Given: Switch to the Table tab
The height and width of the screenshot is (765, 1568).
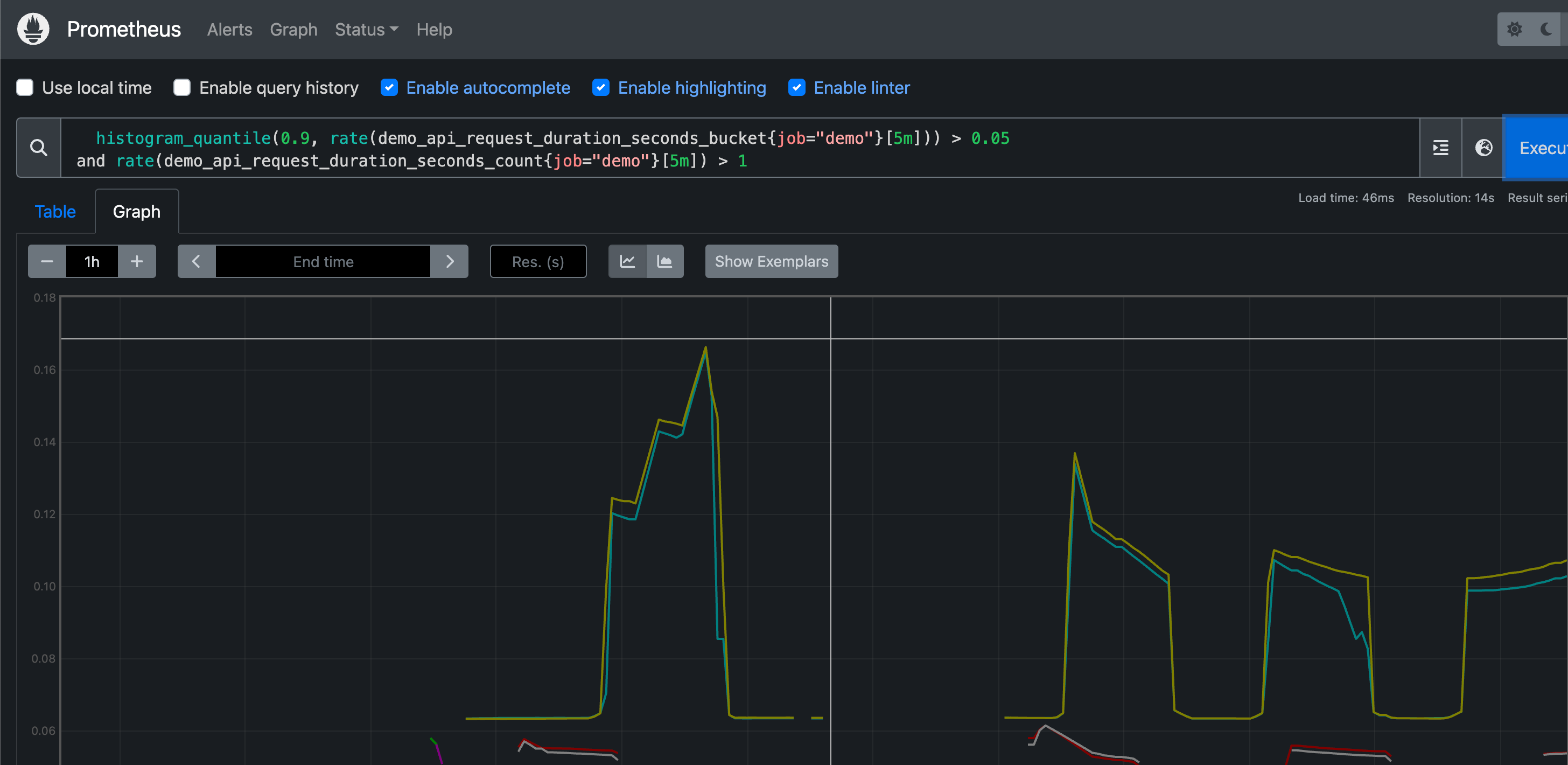Looking at the screenshot, I should coord(55,211).
